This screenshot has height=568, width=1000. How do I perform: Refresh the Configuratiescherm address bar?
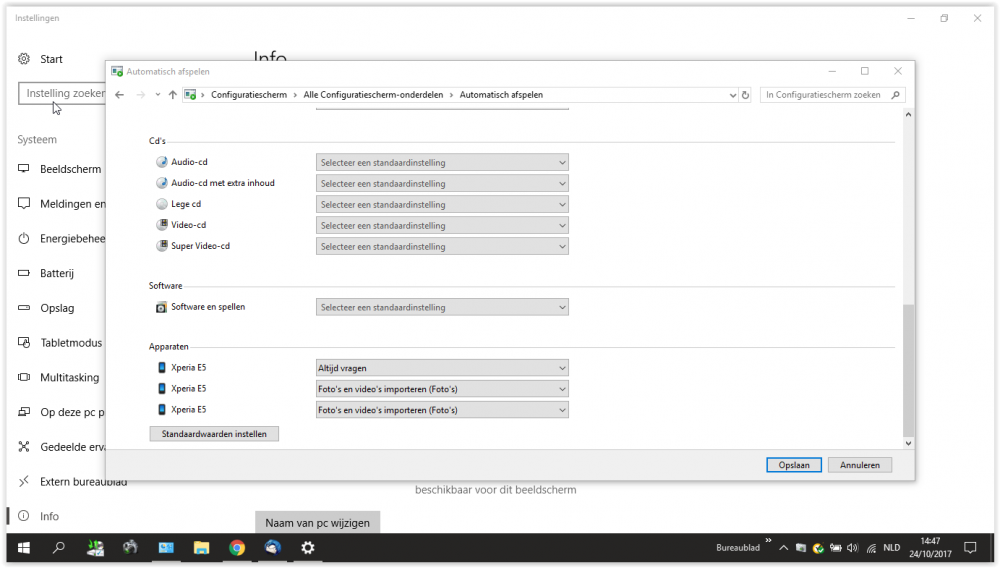pos(745,95)
